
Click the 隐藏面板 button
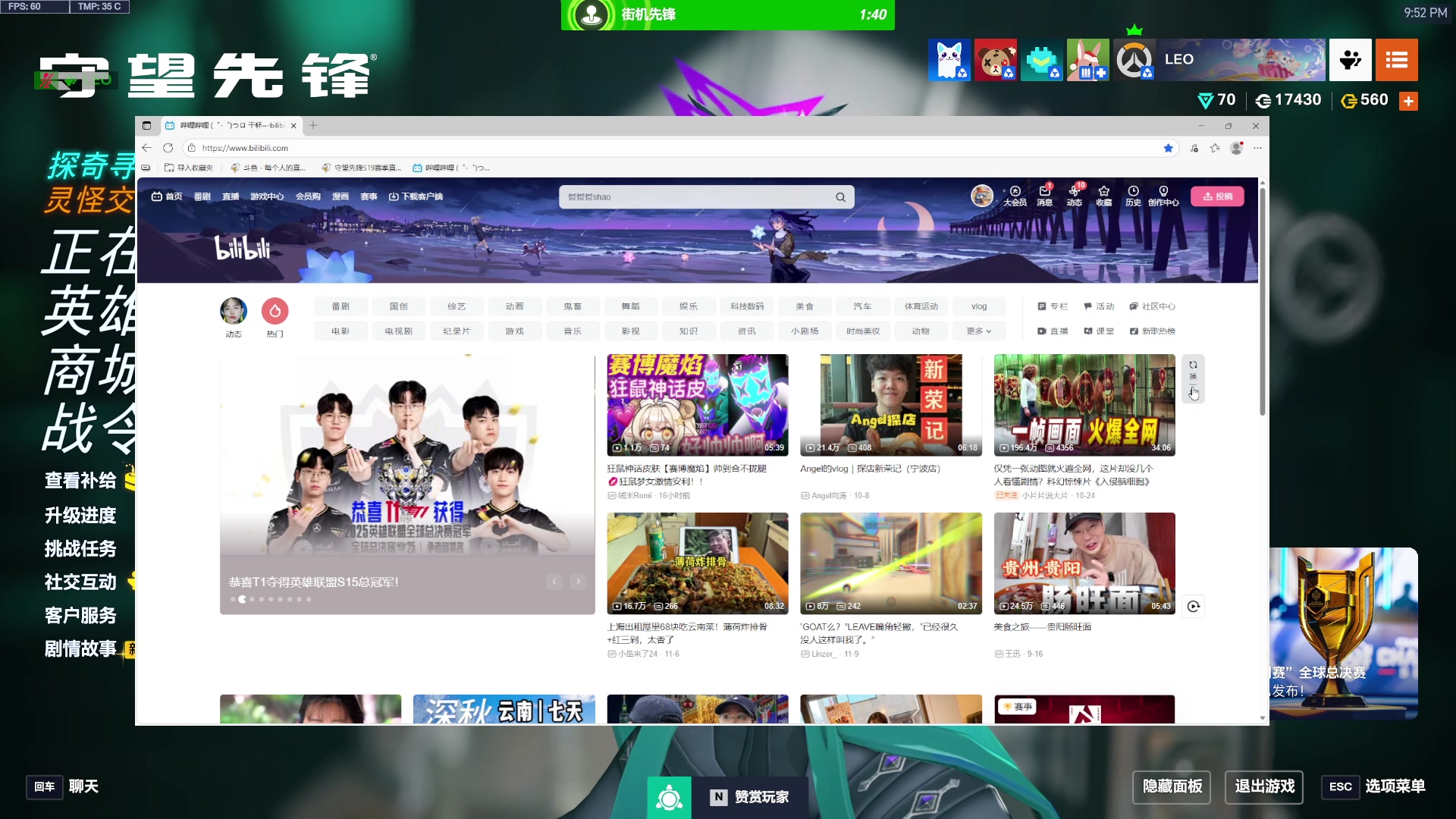[1172, 786]
